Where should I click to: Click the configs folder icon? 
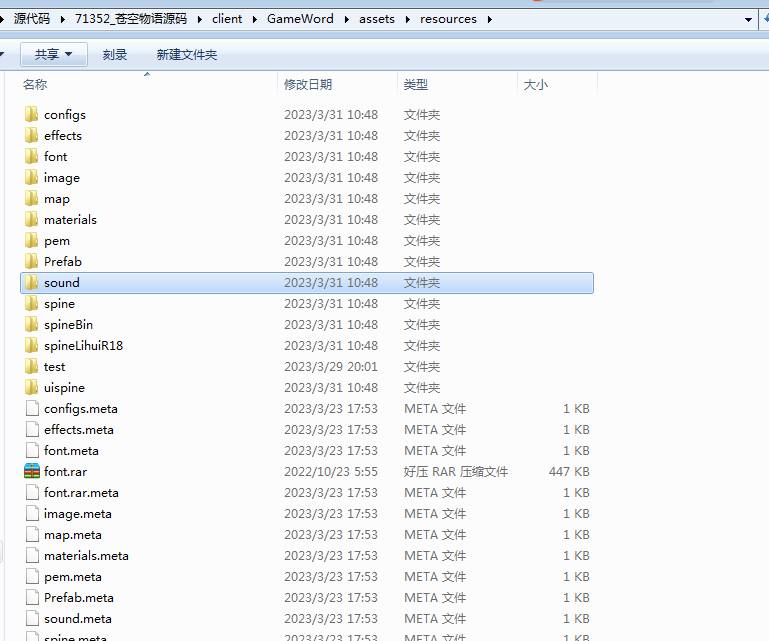(32, 114)
